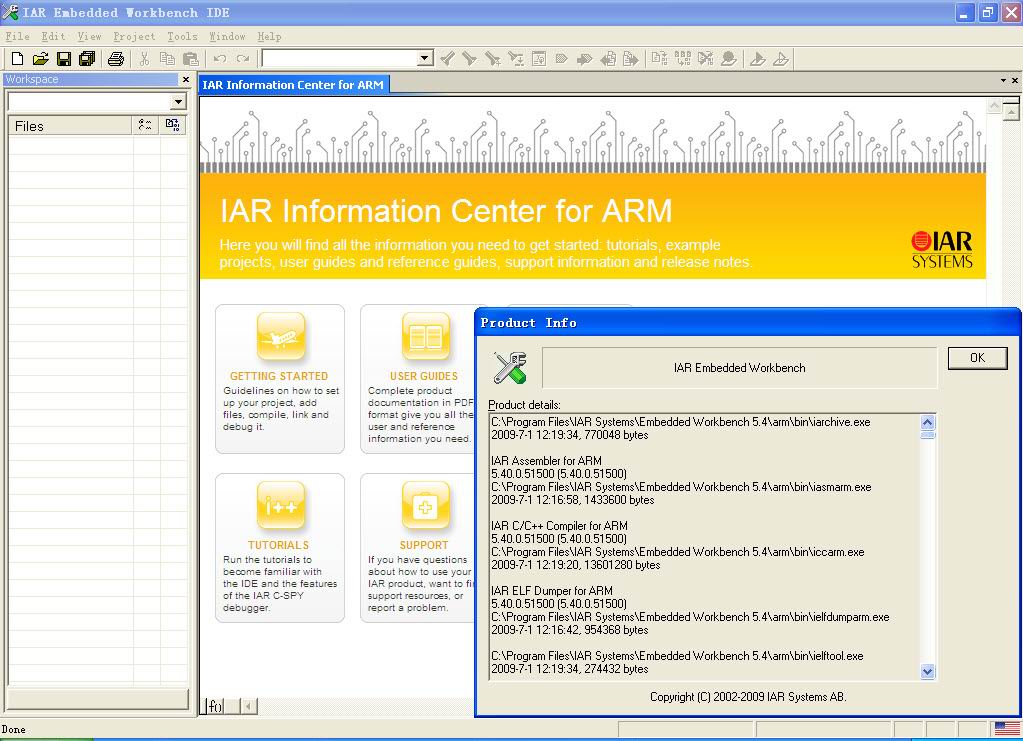1023x741 pixels.
Task: Open the editor tab list arrow
Action: tap(1003, 80)
